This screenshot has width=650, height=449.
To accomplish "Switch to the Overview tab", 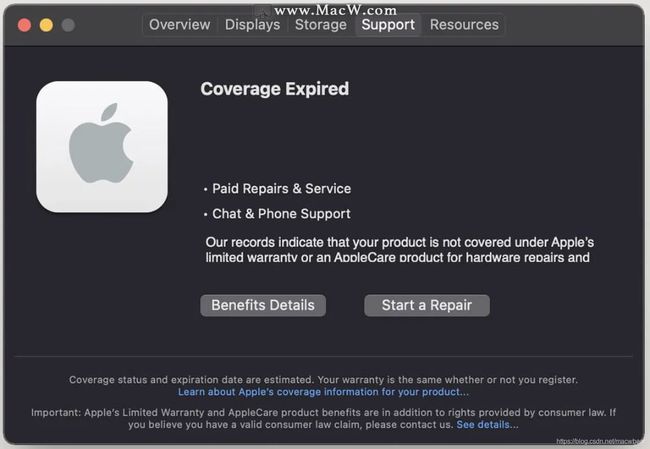I will pos(179,25).
